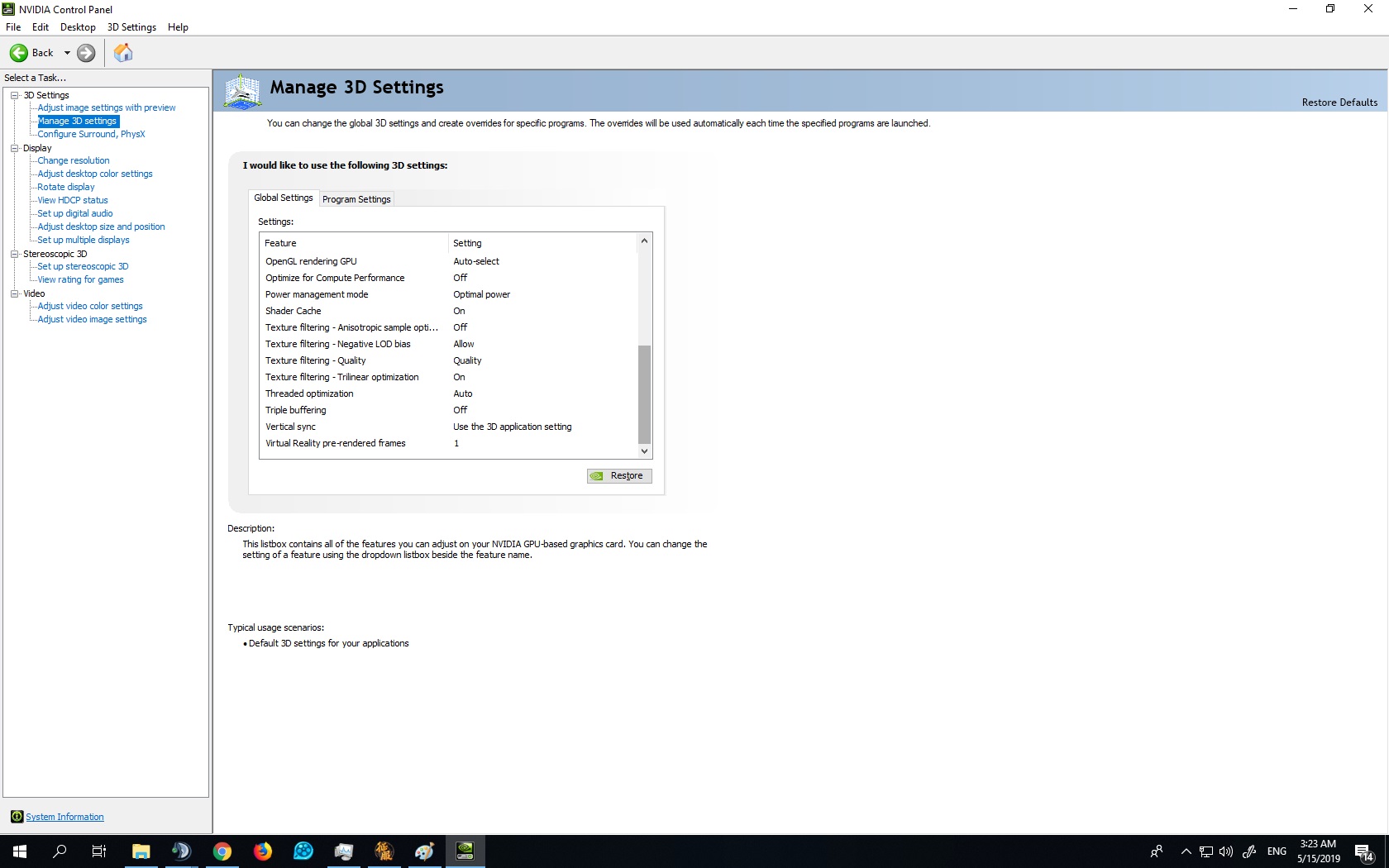The height and width of the screenshot is (868, 1389).
Task: Open the System Information link
Action: coord(64,817)
